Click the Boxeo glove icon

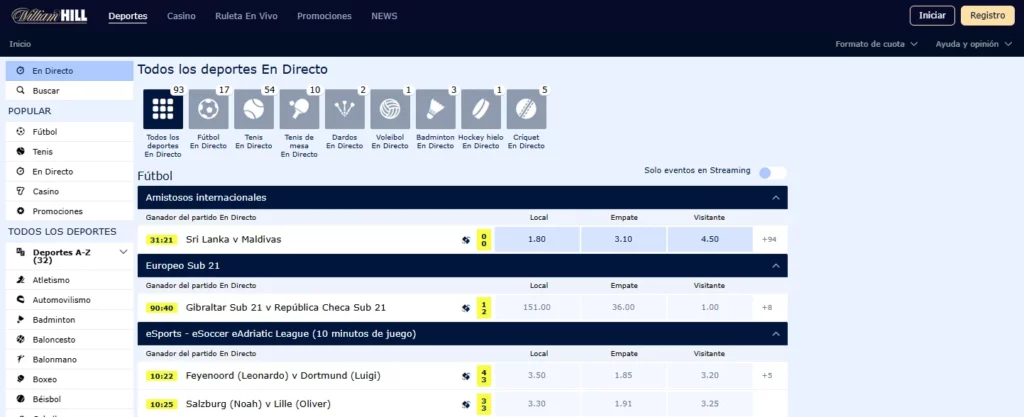(20, 379)
